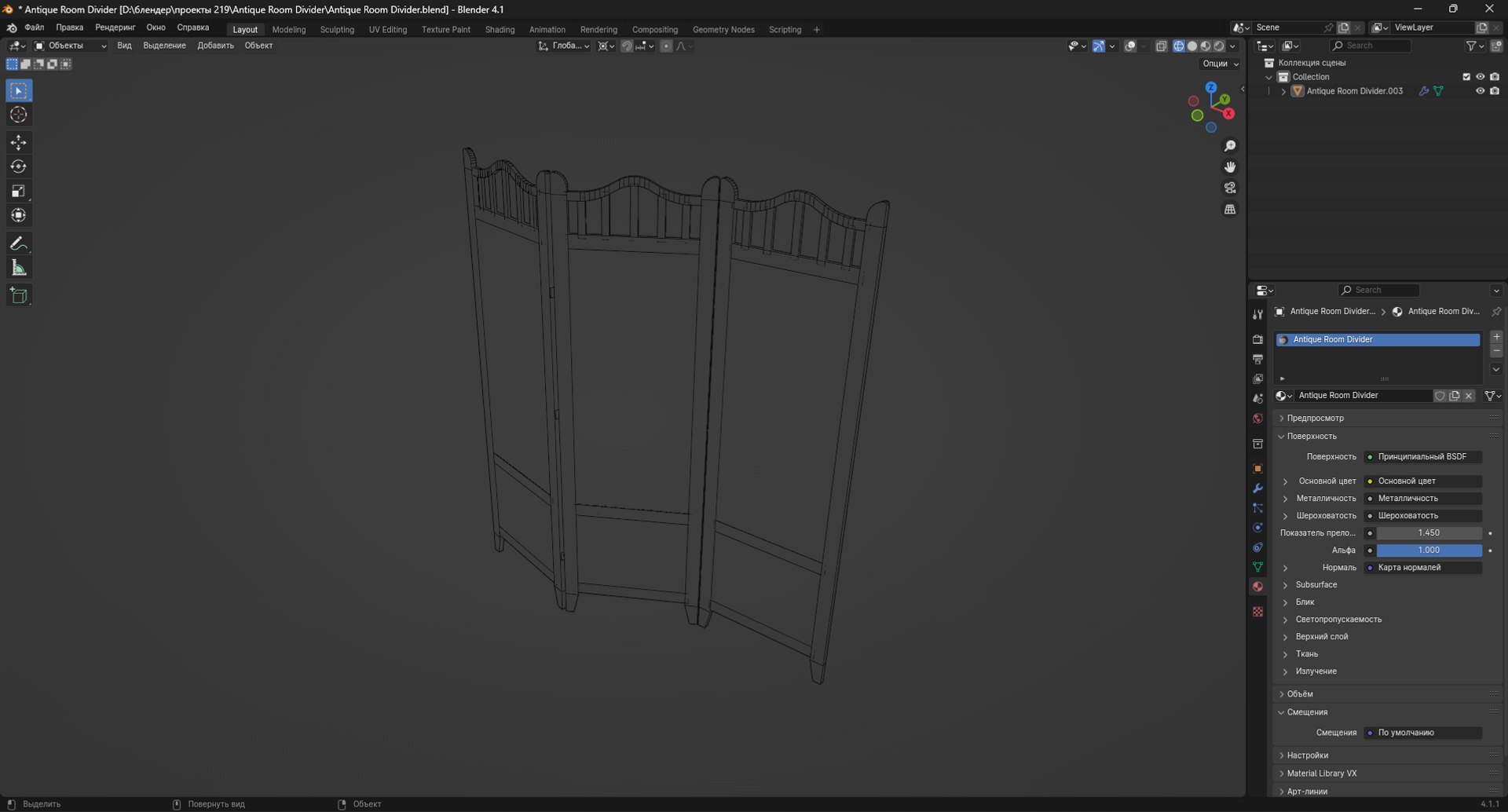This screenshot has width=1508, height=812.
Task: Select the Annotate tool
Action: (x=19, y=243)
